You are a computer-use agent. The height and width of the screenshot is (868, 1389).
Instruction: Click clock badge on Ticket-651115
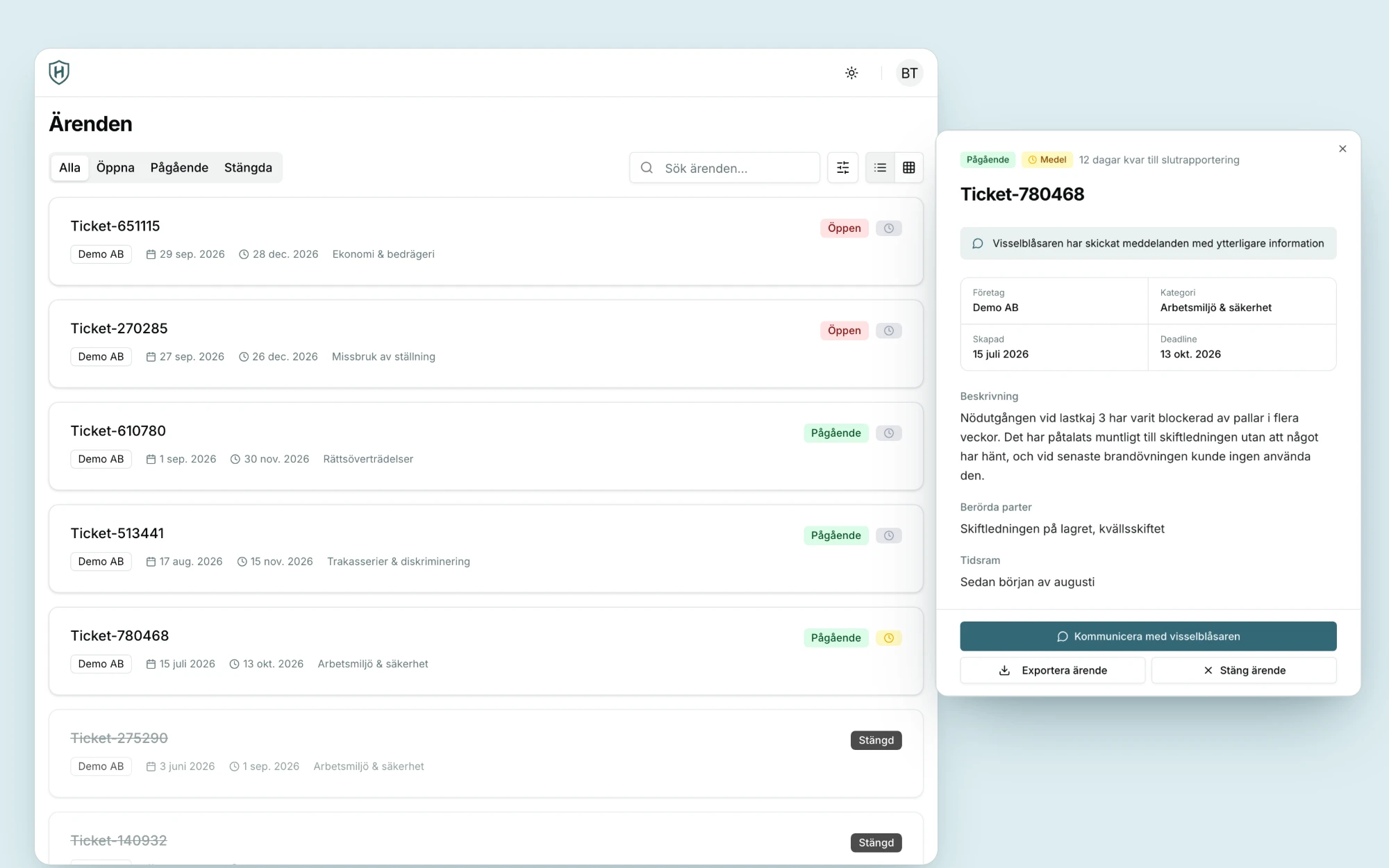point(888,228)
